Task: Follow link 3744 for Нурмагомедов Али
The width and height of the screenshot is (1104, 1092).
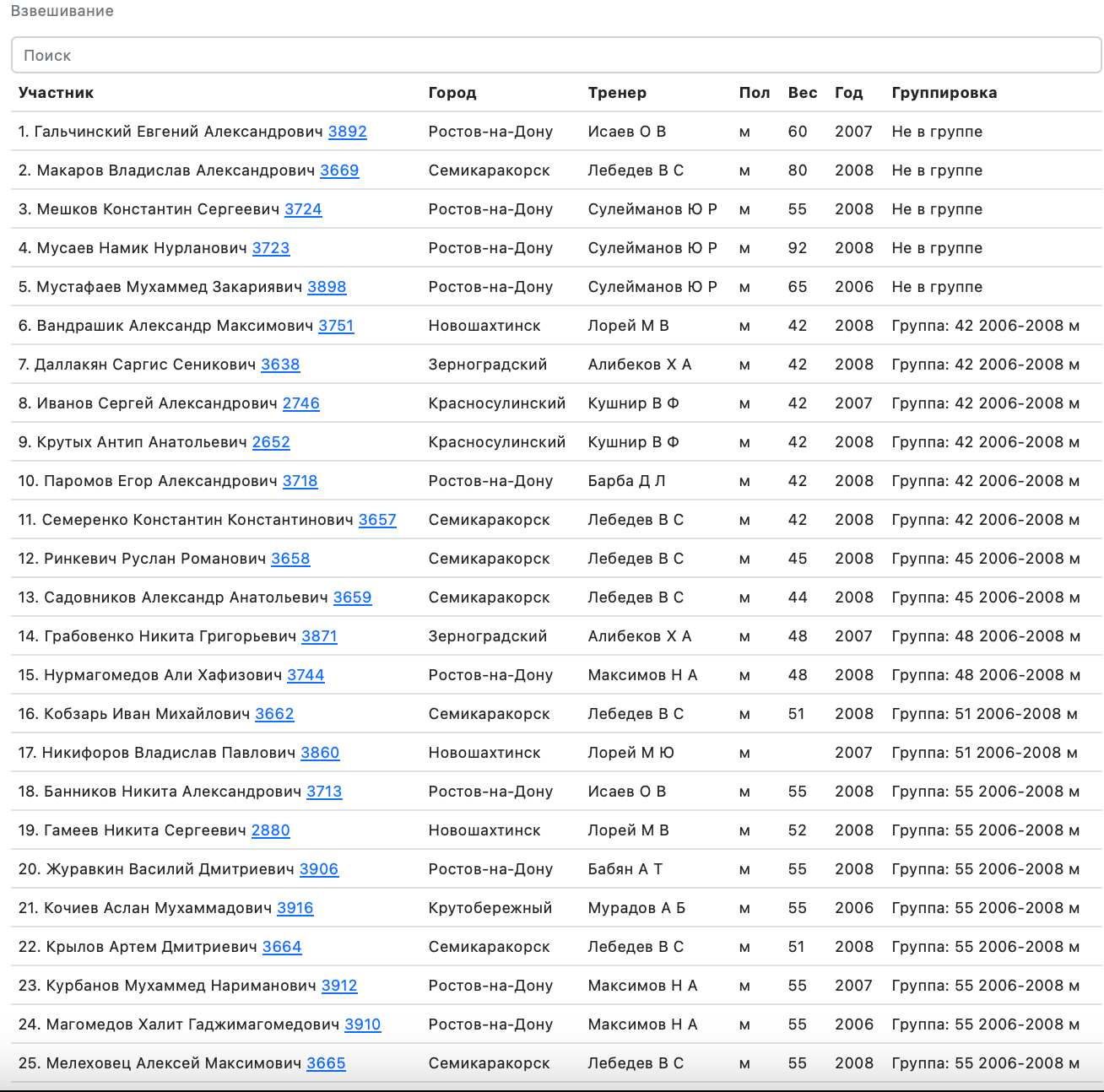Action: (306, 675)
